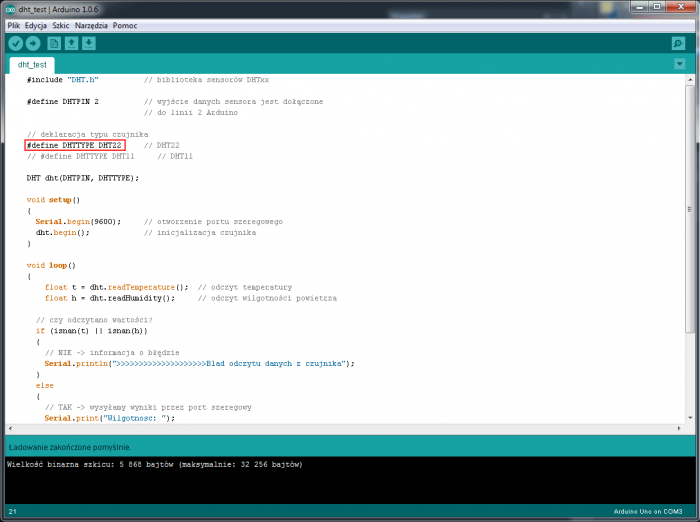
Task: Click the Verify (checkmark) toolbar icon
Action: (x=16, y=43)
